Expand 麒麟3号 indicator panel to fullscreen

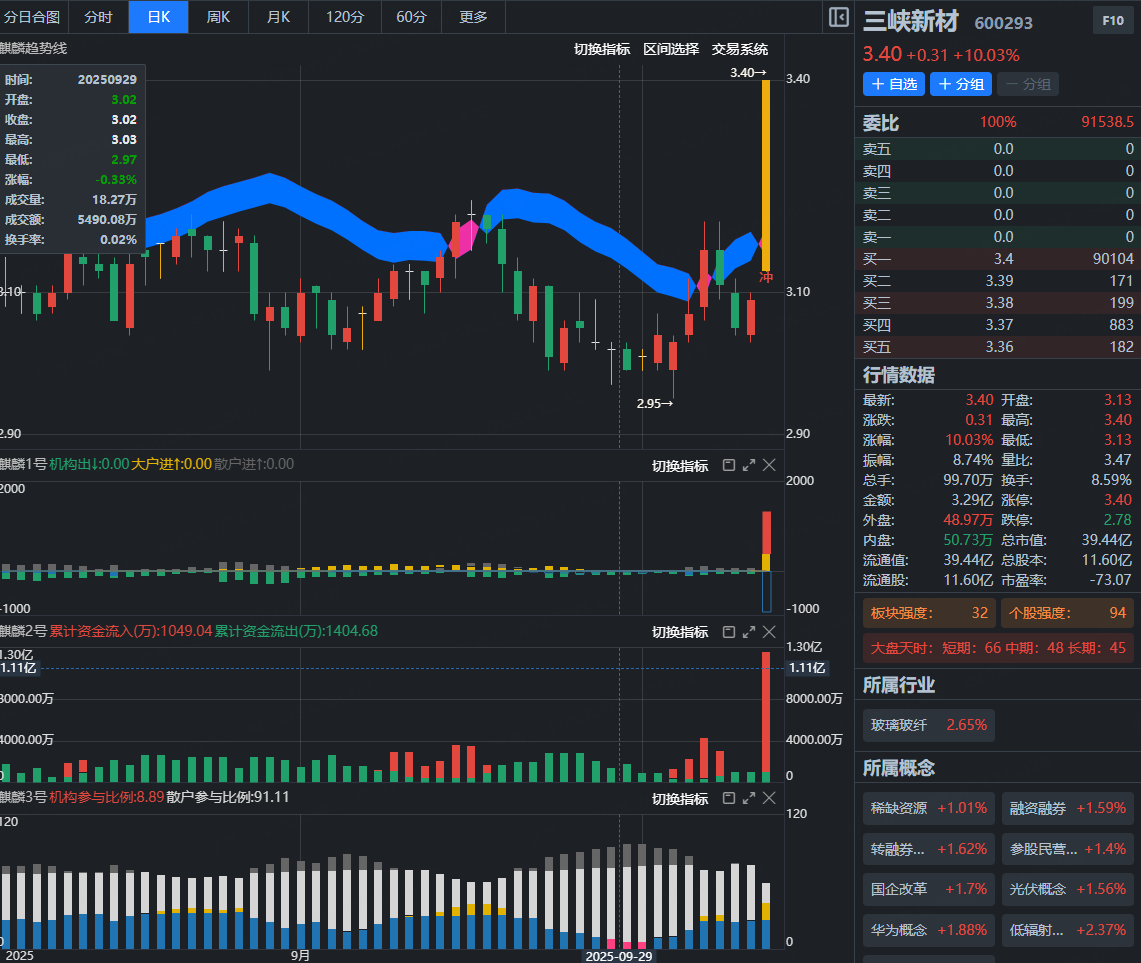[748, 798]
